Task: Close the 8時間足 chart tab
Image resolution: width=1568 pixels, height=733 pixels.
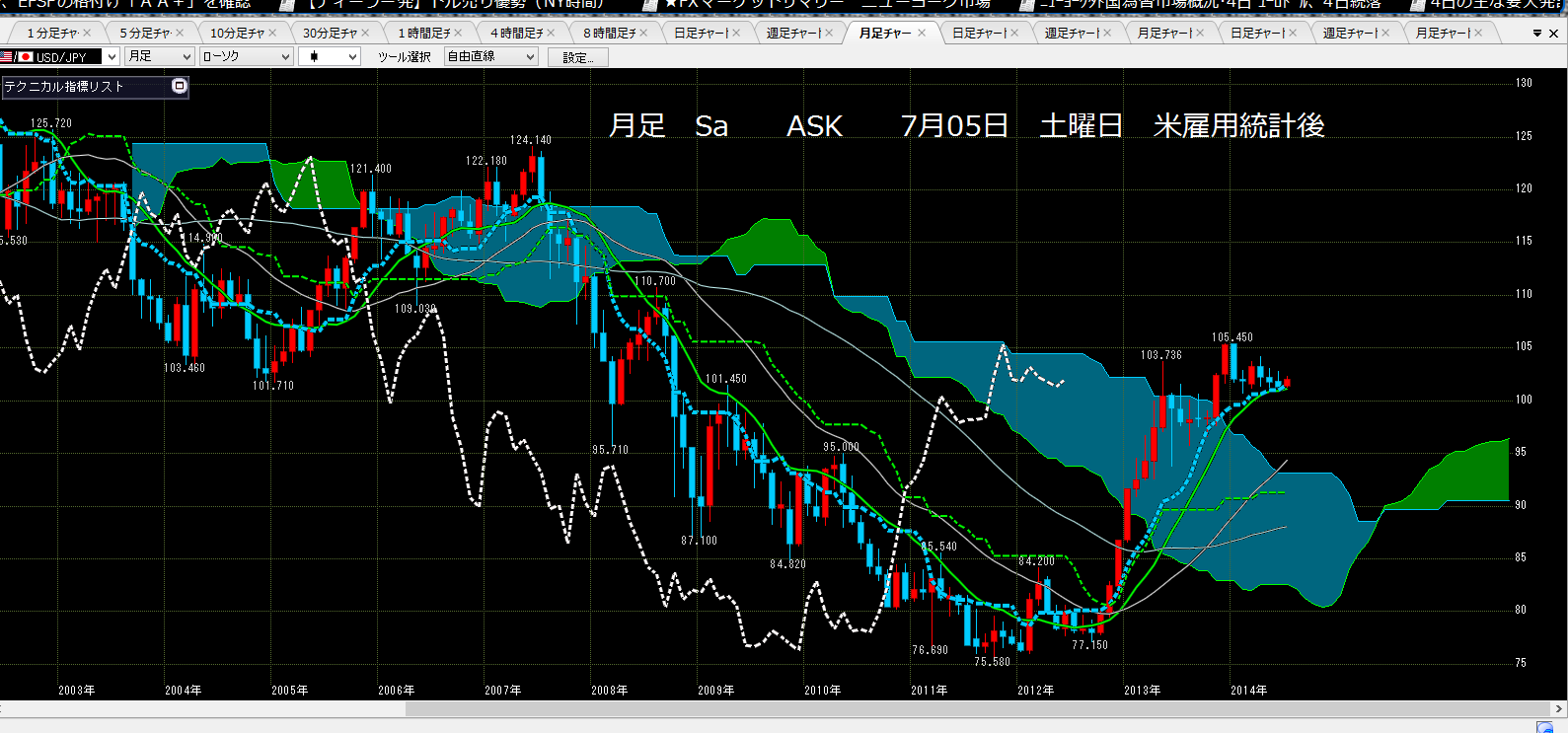Action: 643,34
